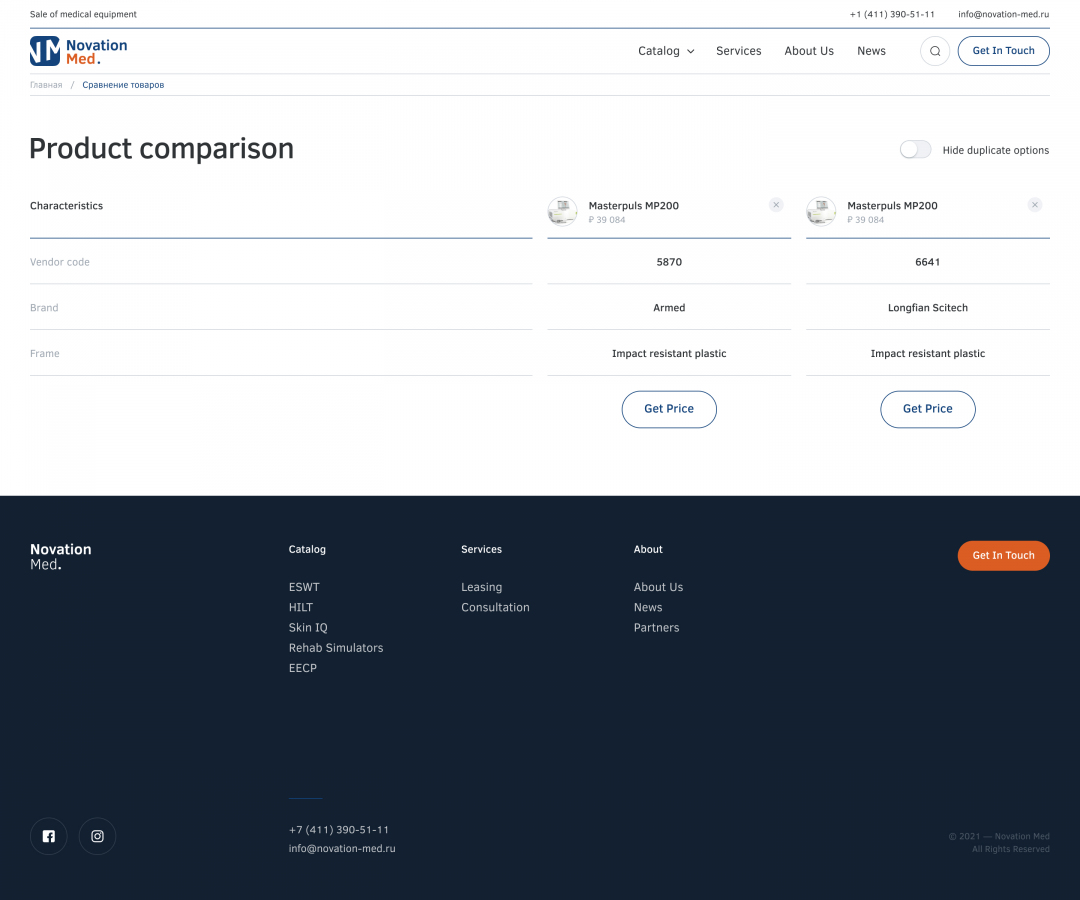Click the footer About heading
Viewport: 1080px width, 900px height.
click(x=648, y=550)
